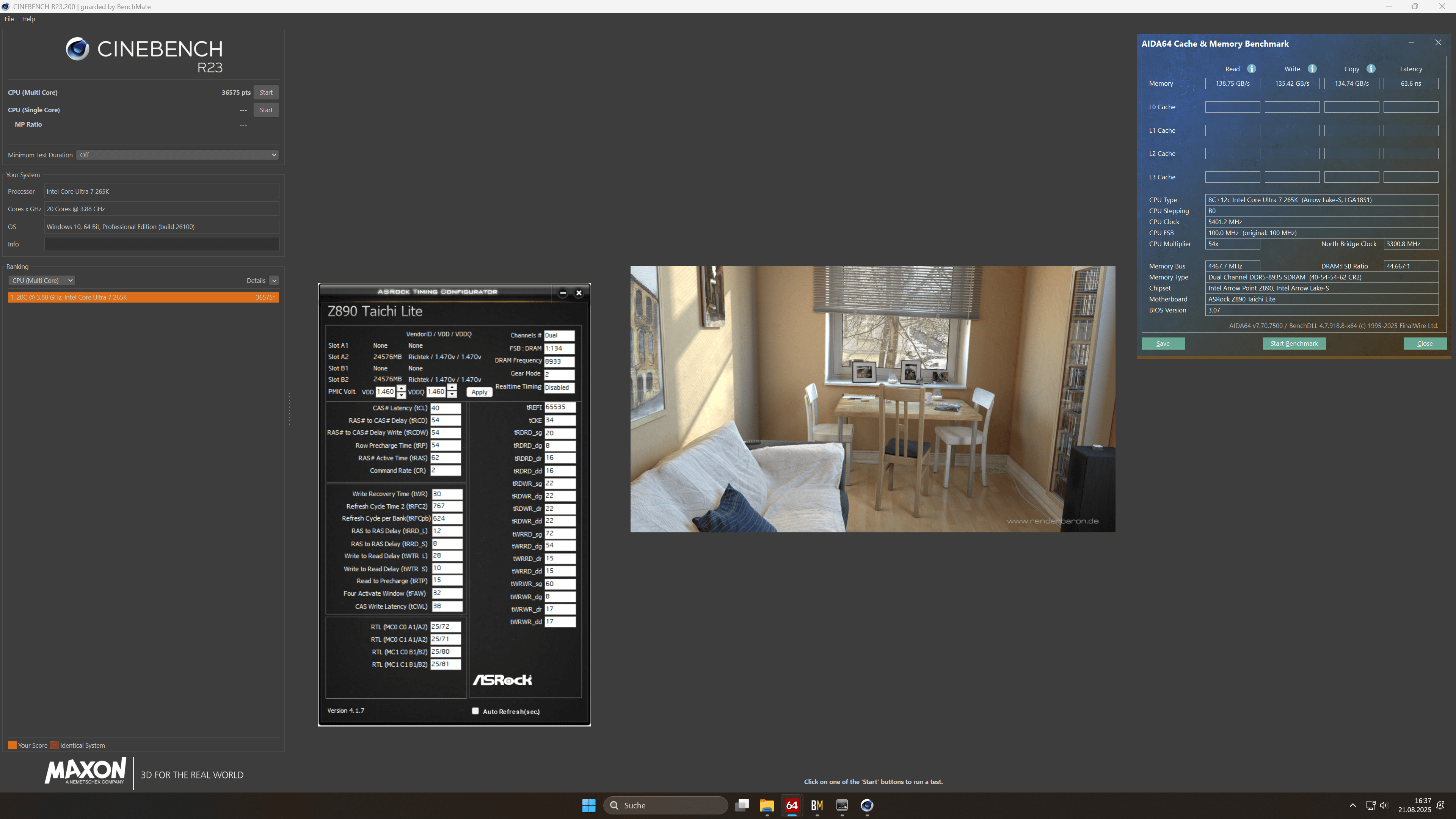Click Start Benchmark in AIDA64
Screen dimensions: 1456x819
tap(1294, 344)
